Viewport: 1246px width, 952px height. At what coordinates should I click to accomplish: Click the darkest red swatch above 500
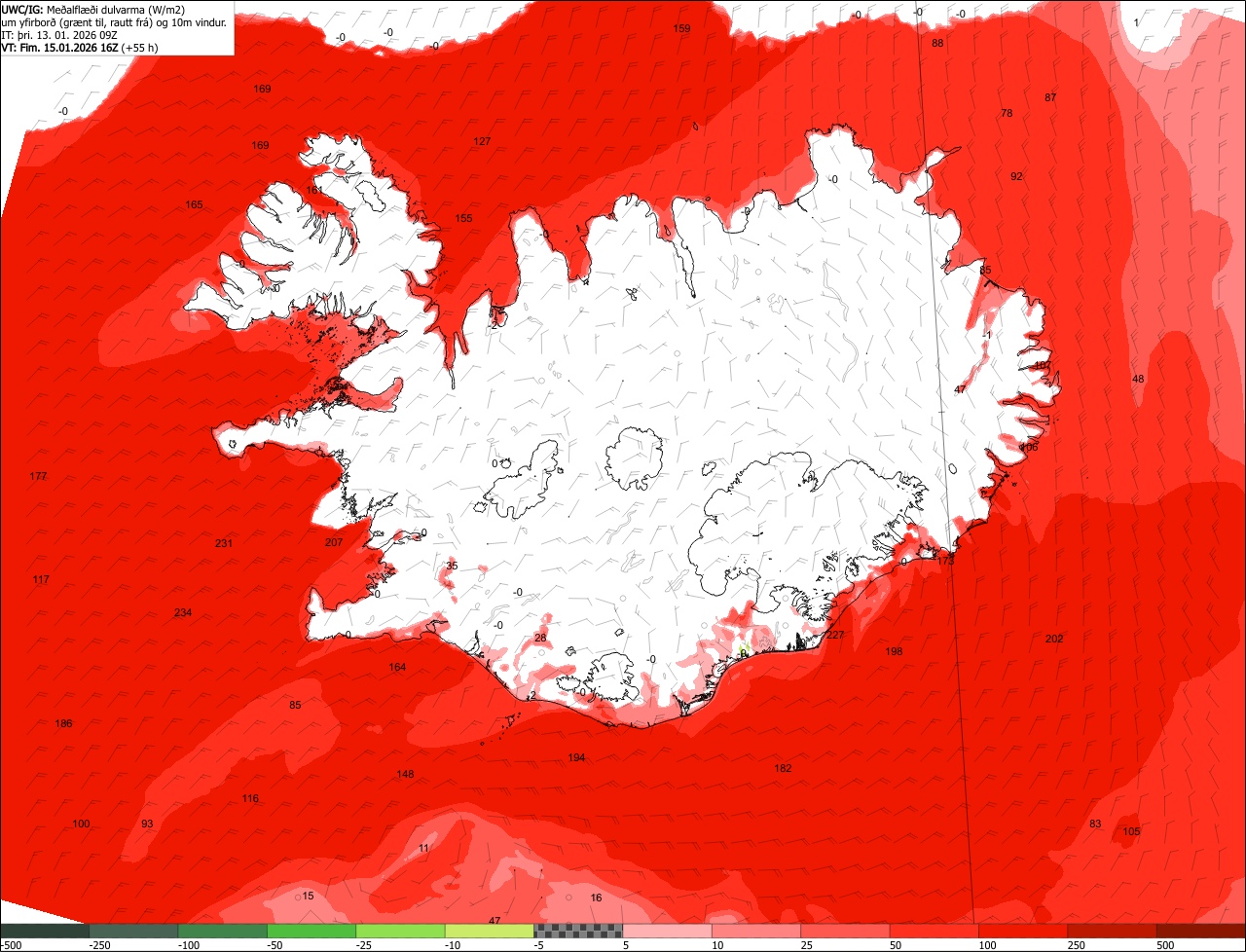pos(1200,931)
